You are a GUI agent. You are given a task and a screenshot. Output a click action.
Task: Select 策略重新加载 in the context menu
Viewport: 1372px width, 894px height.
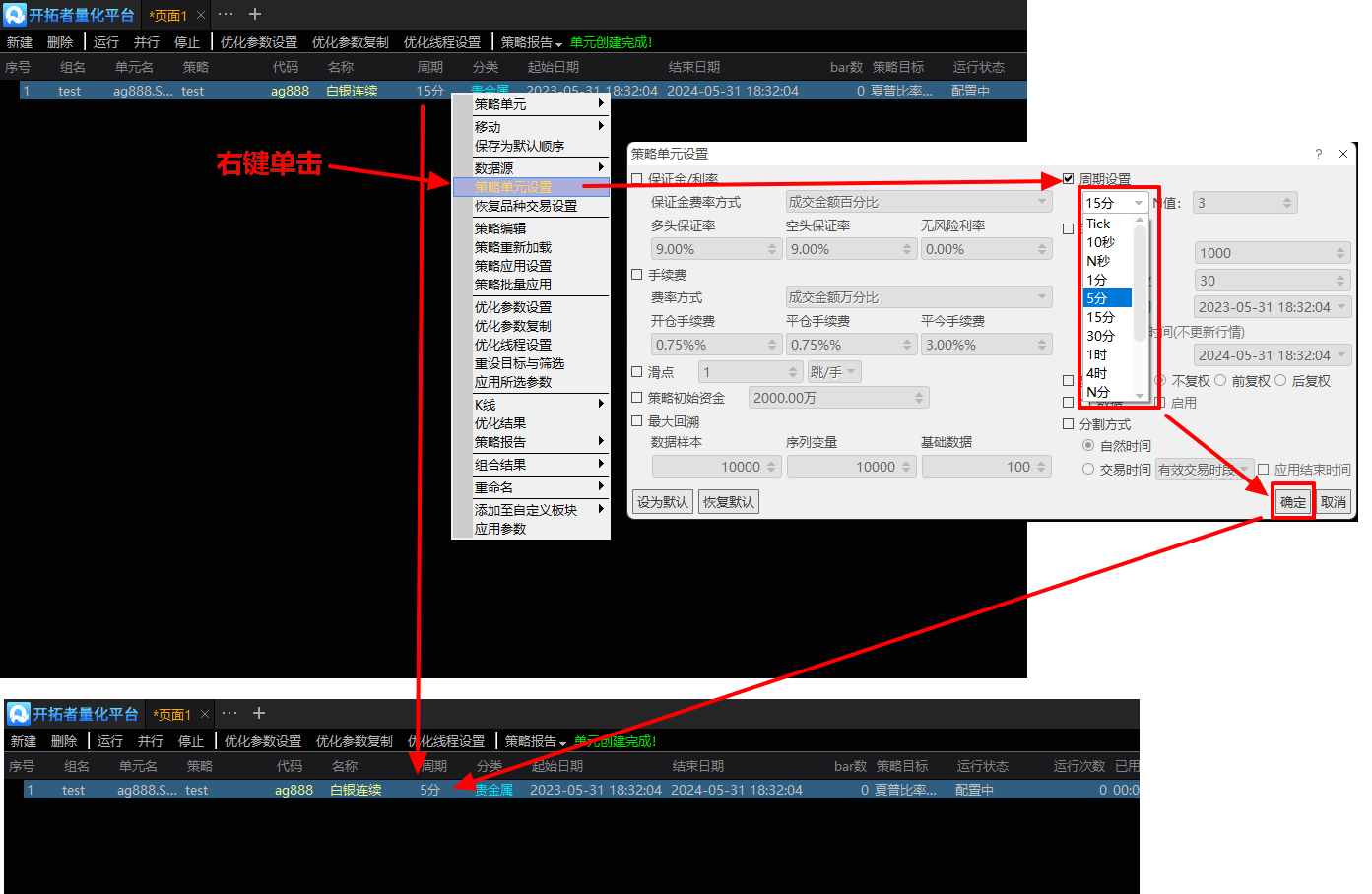[x=531, y=247]
